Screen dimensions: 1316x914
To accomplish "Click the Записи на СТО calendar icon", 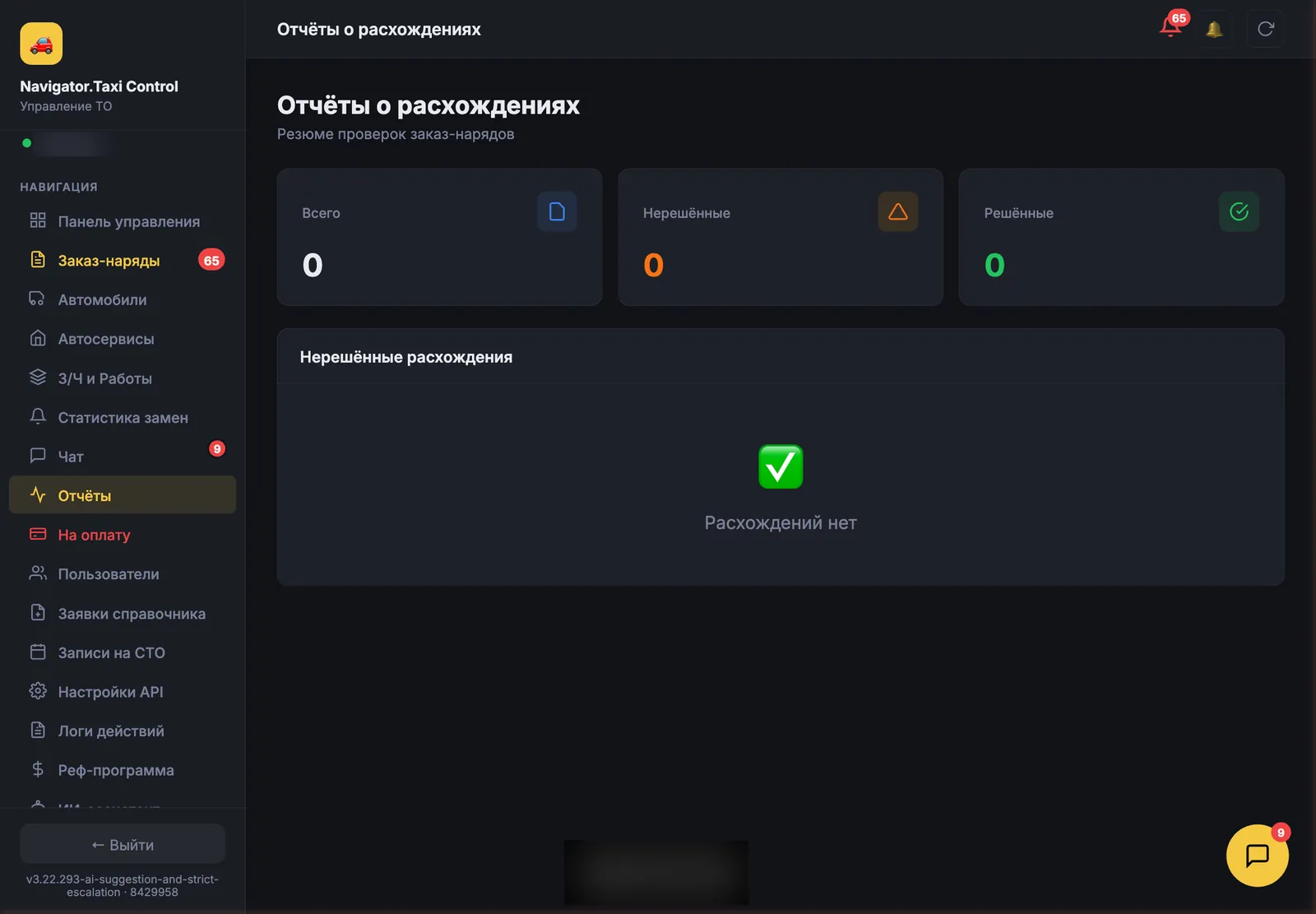I will click(38, 652).
